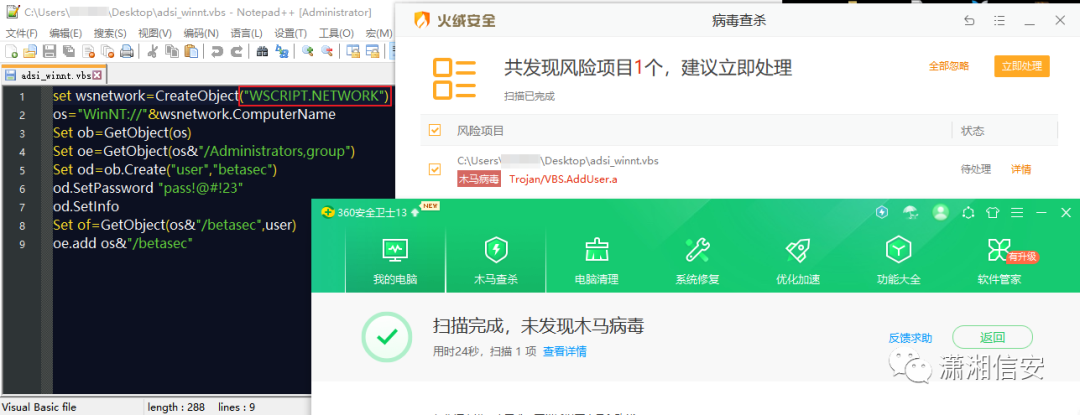Click the 我的电脑 tab in 360 Safe

(x=395, y=261)
